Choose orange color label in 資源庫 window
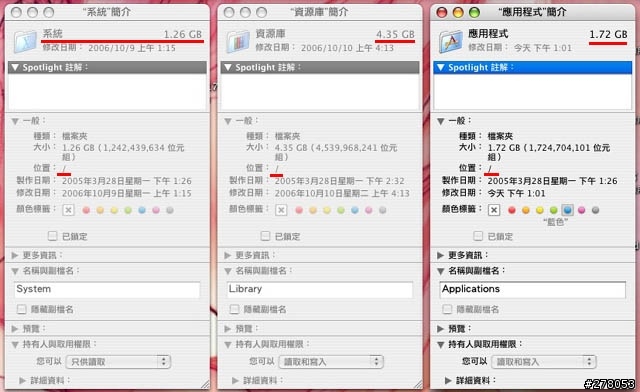 point(313,210)
